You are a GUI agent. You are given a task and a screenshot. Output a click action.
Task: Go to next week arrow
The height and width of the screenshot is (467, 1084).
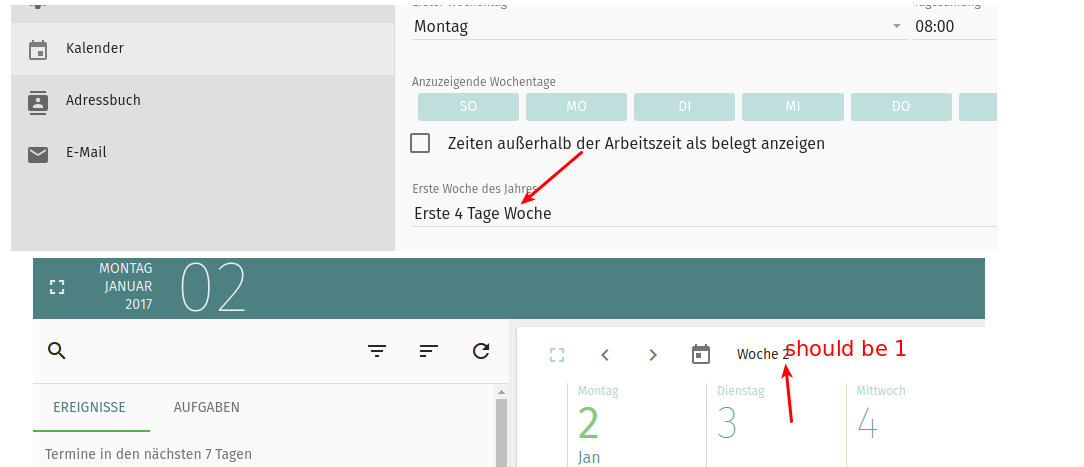point(653,355)
